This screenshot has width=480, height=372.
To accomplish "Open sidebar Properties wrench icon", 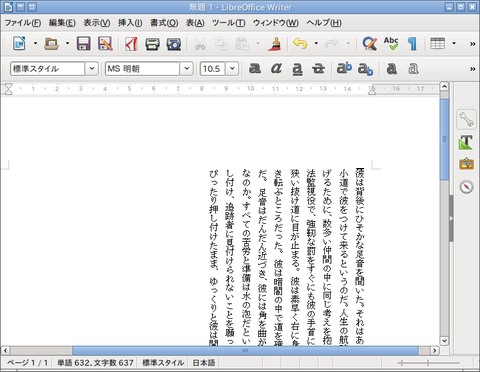I will [x=466, y=119].
